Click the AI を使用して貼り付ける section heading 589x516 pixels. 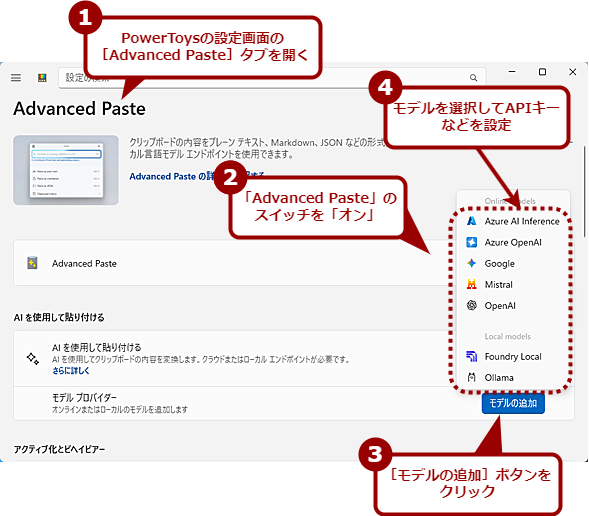point(59,317)
